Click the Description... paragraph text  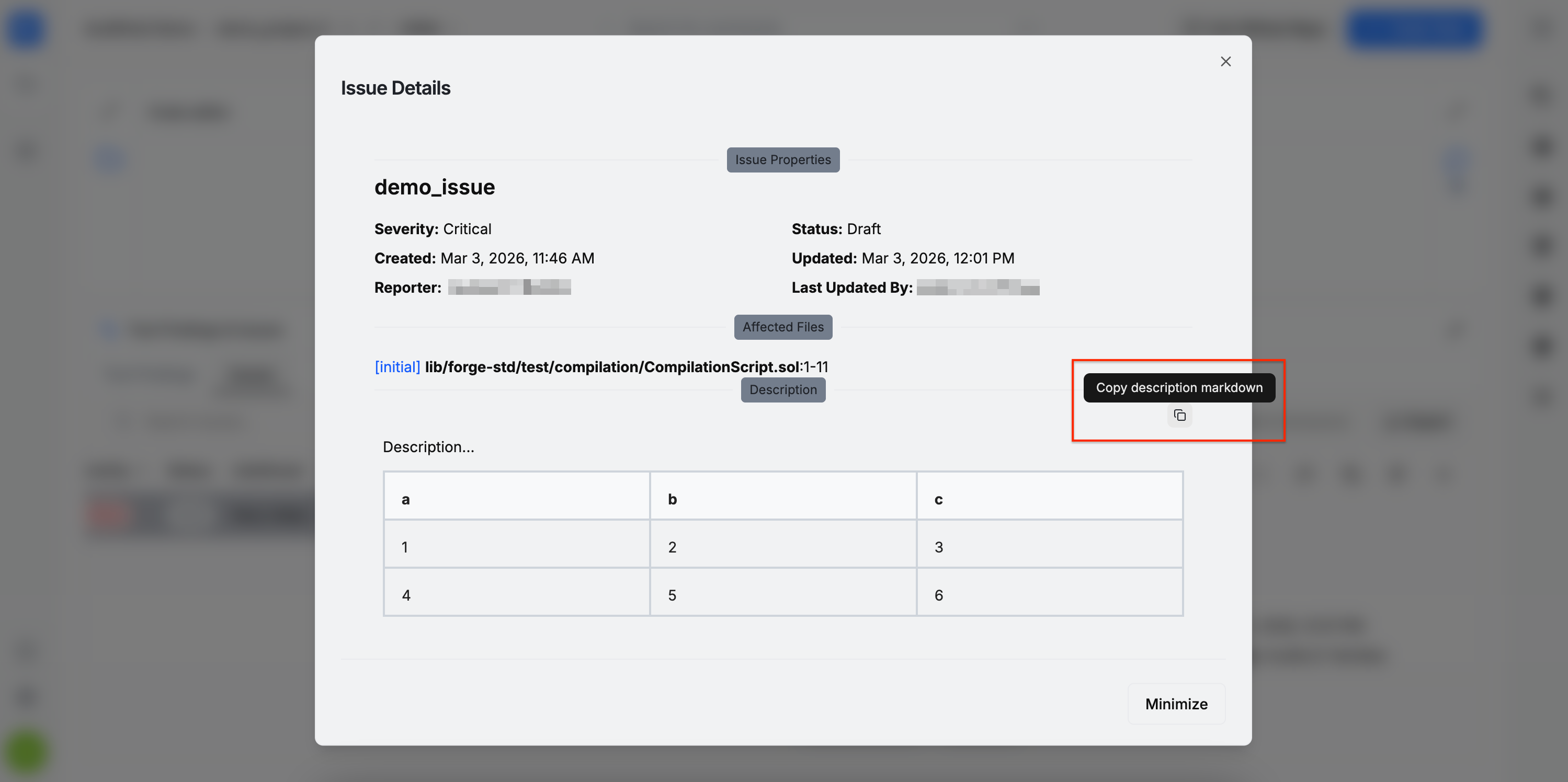coord(428,447)
